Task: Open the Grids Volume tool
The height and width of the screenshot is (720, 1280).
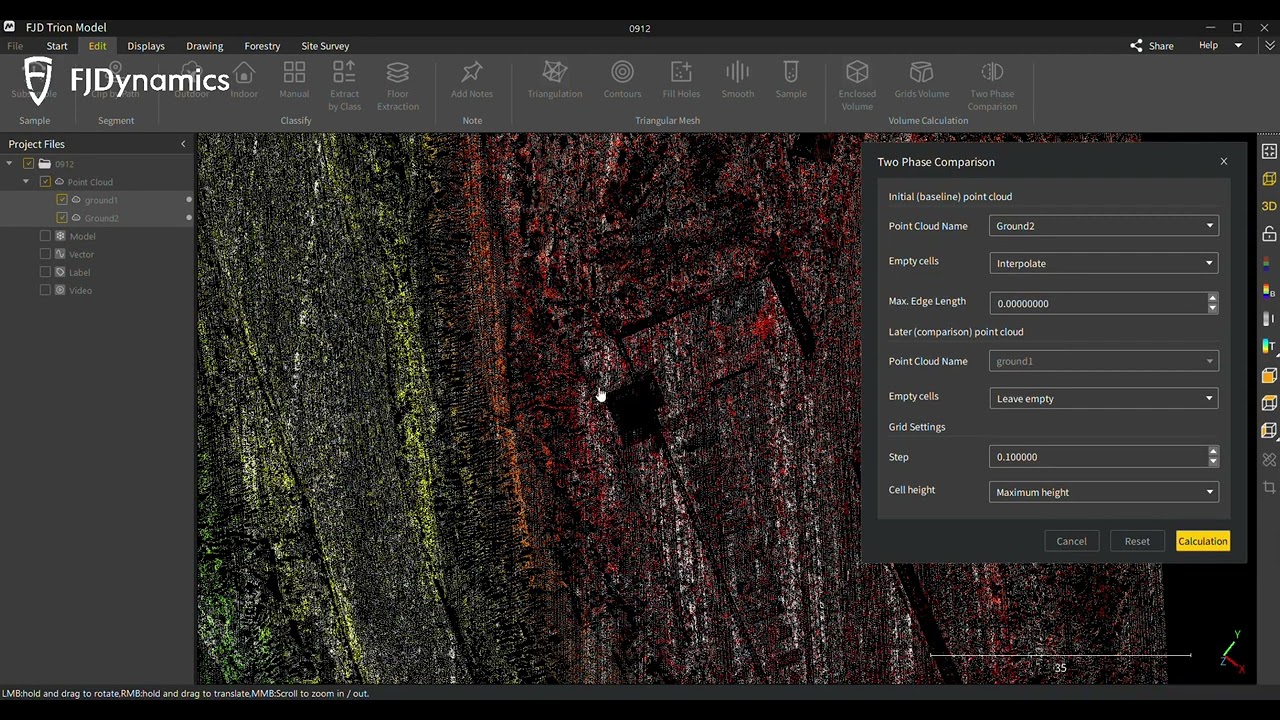Action: [921, 80]
